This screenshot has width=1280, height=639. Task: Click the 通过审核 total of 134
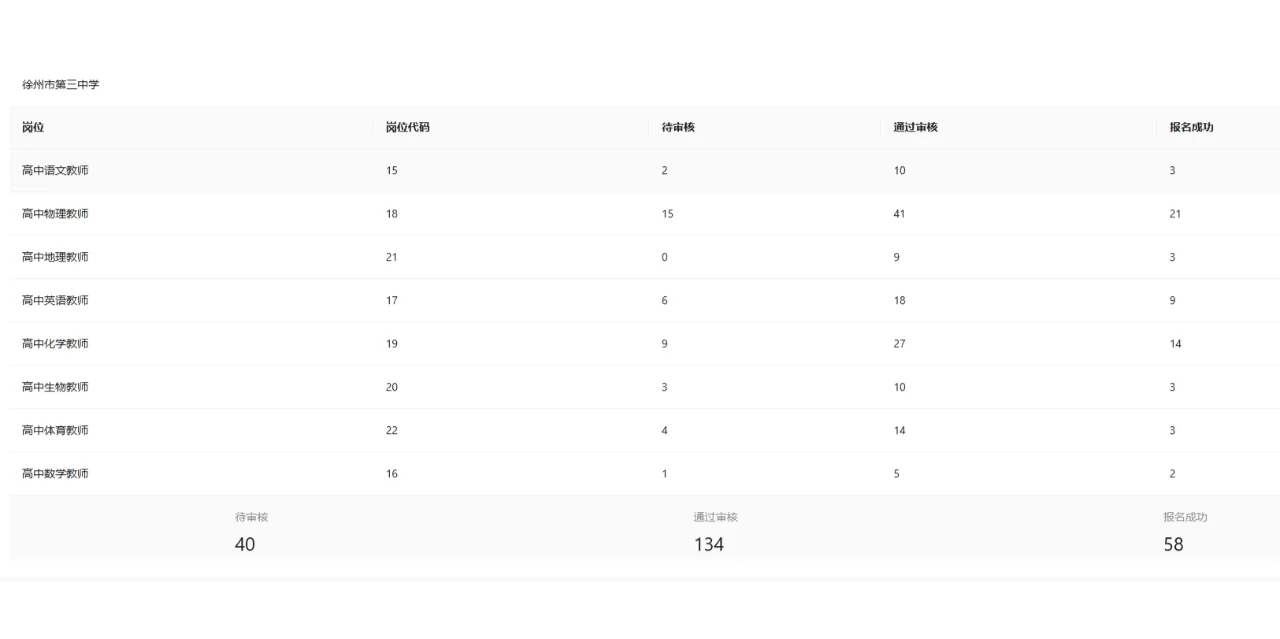click(709, 544)
